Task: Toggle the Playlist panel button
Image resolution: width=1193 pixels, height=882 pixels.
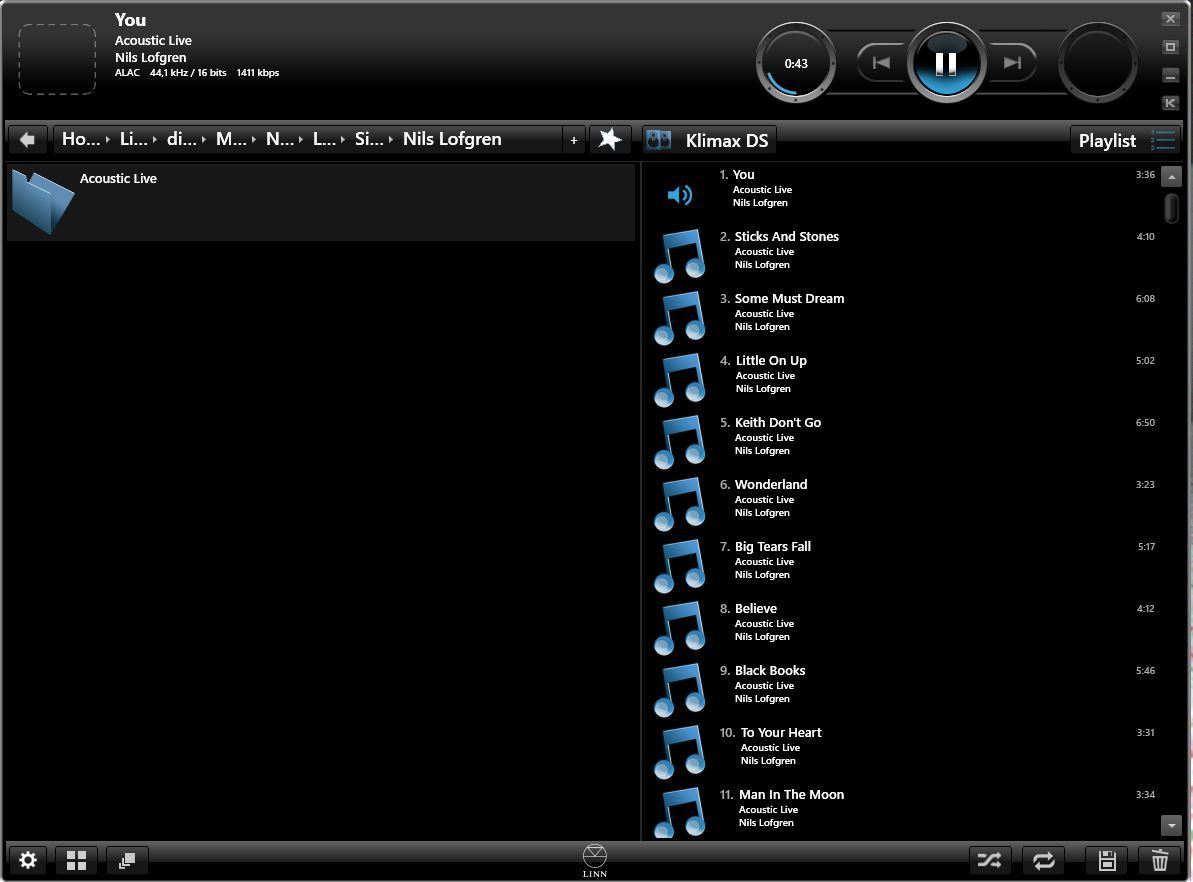Action: pos(1124,140)
